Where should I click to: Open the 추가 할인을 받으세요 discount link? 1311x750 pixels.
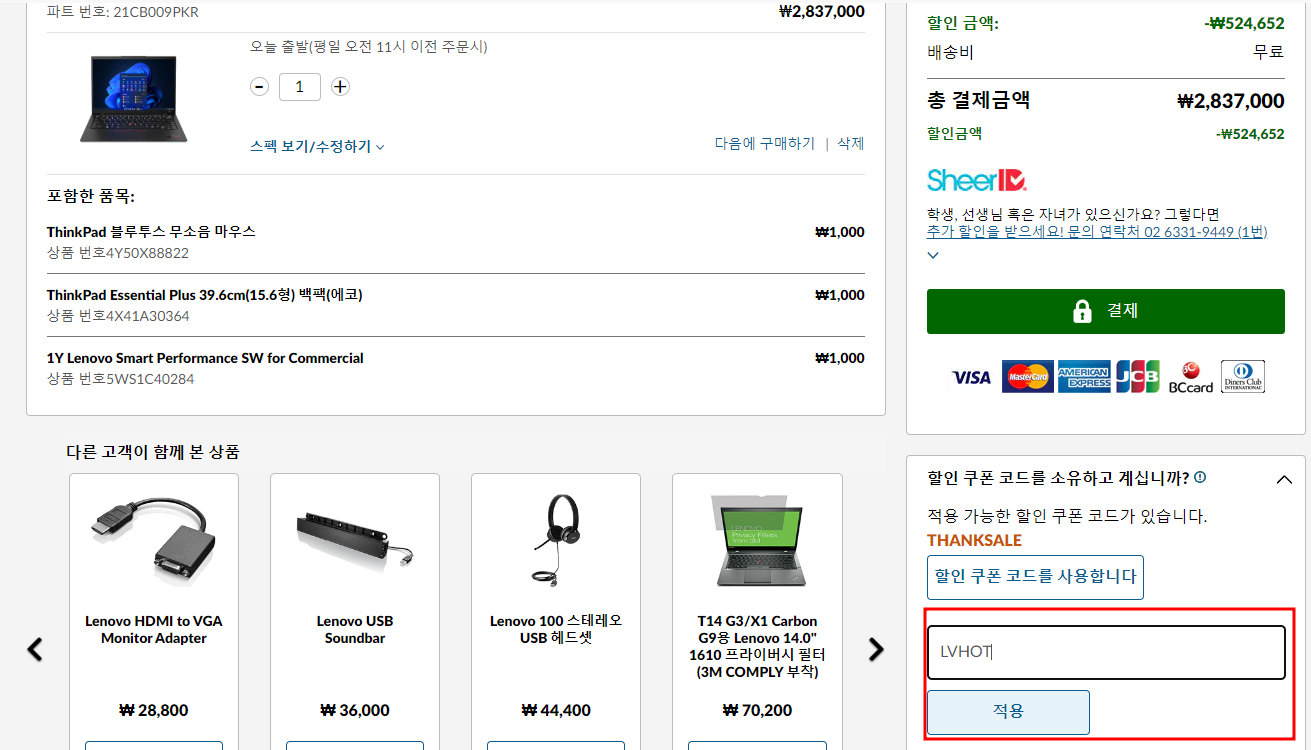coord(1097,232)
